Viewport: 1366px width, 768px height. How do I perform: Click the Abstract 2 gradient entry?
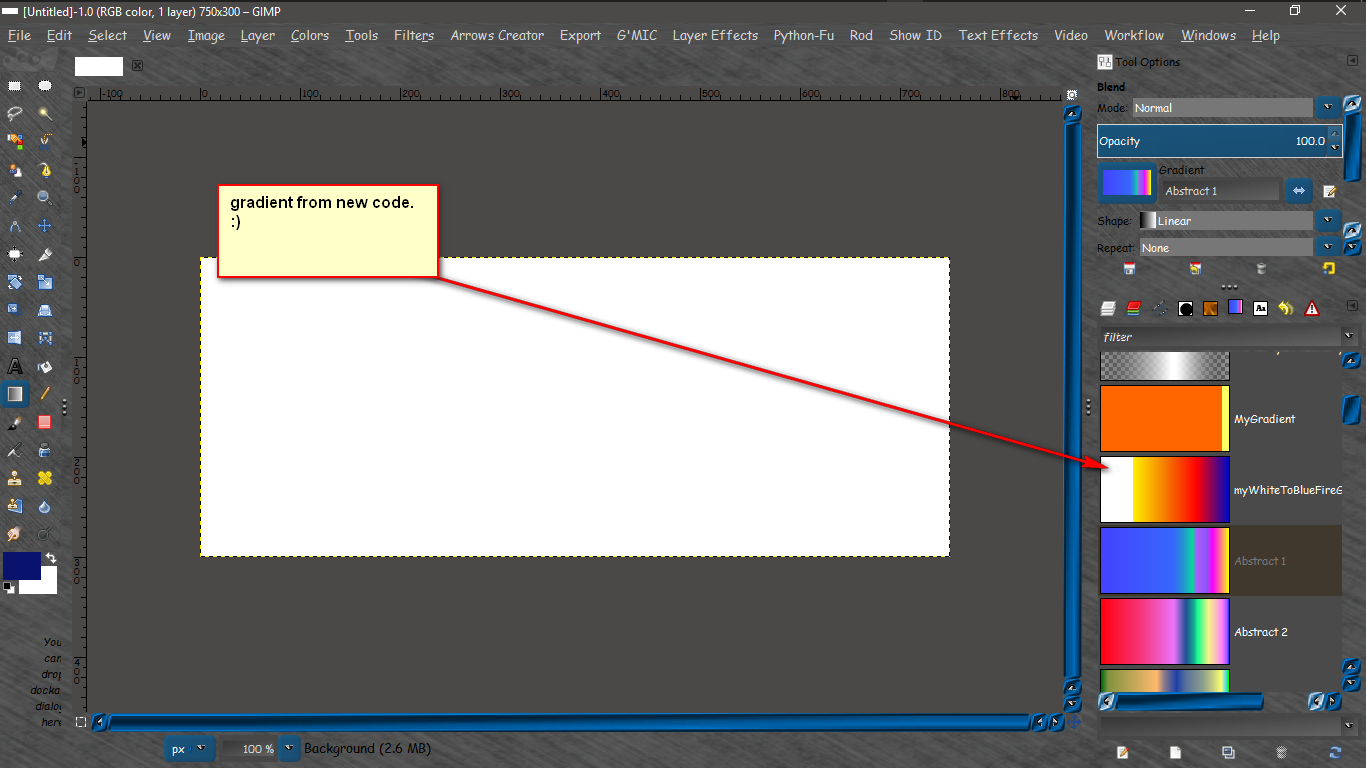[1220, 632]
